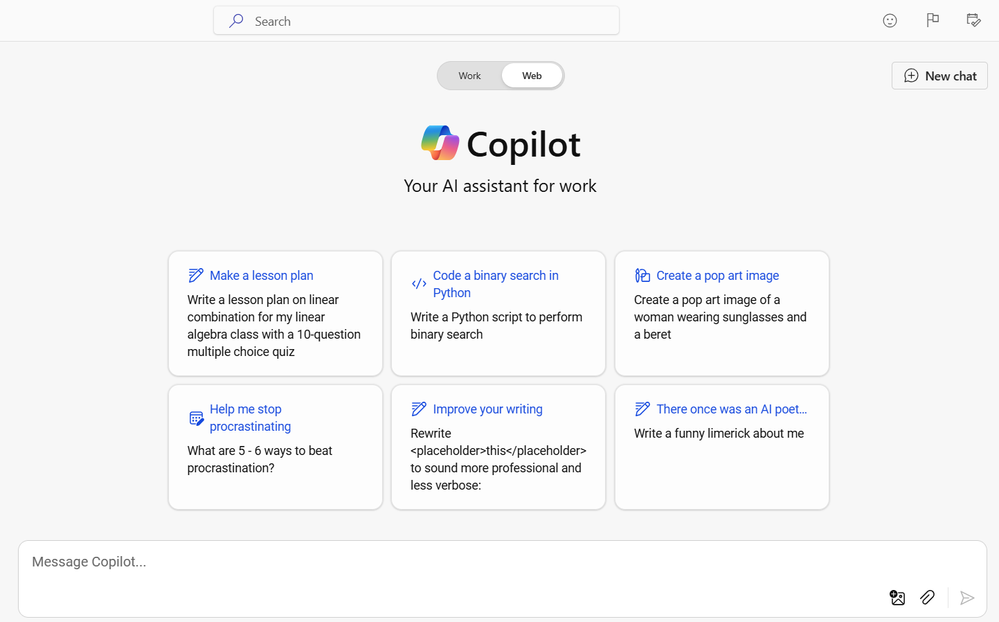This screenshot has width=999, height=622.
Task: Open the calendar checkmark icon in top bar
Action: click(974, 20)
